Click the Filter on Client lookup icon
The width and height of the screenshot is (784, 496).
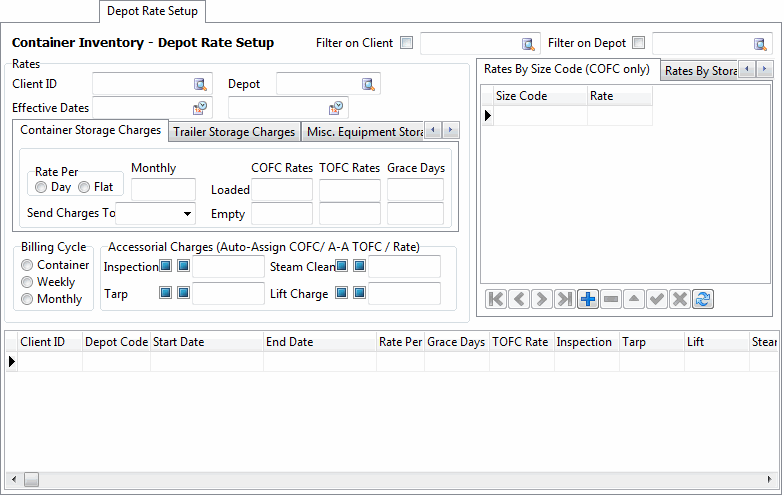coord(528,43)
